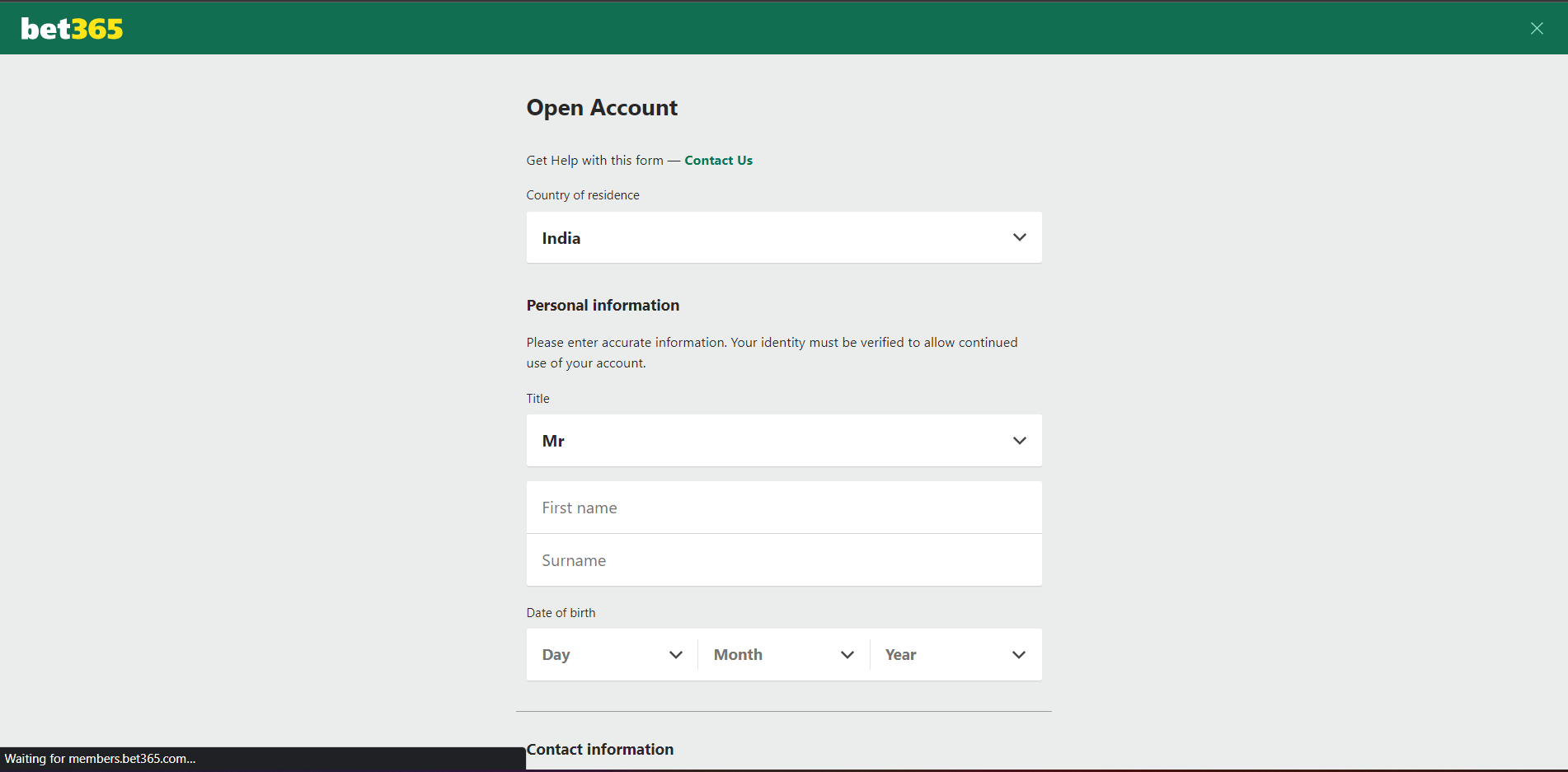Focus the Surname field
This screenshot has height=772, width=1568.
[x=783, y=560]
